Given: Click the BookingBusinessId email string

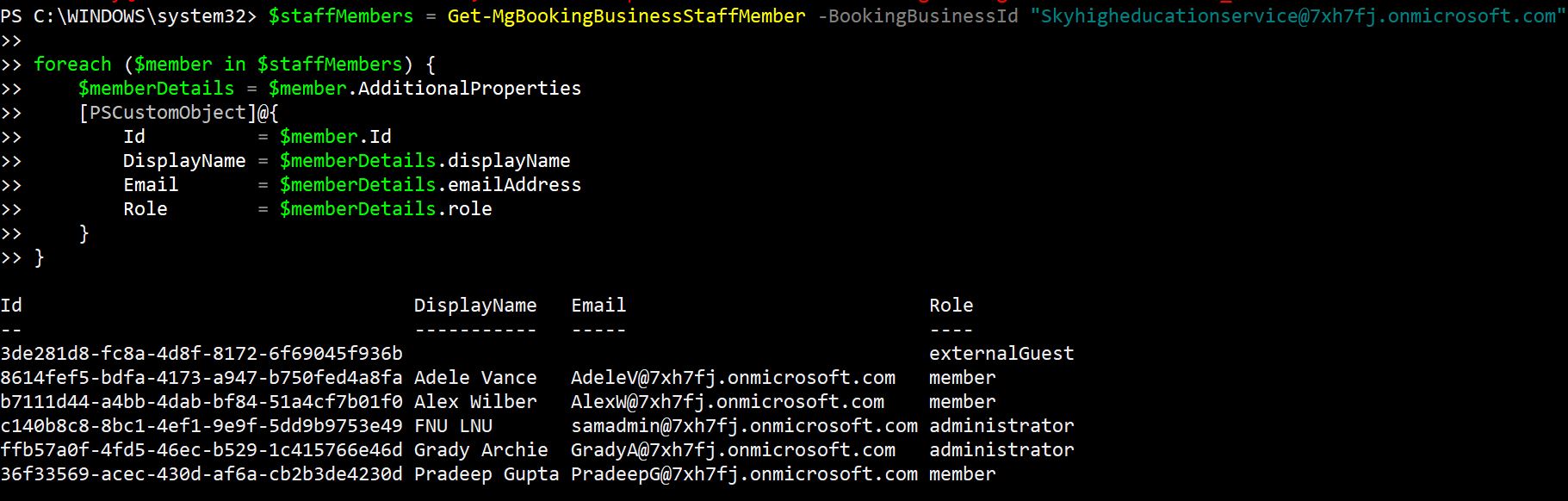Looking at the screenshot, I should pos(1298,15).
